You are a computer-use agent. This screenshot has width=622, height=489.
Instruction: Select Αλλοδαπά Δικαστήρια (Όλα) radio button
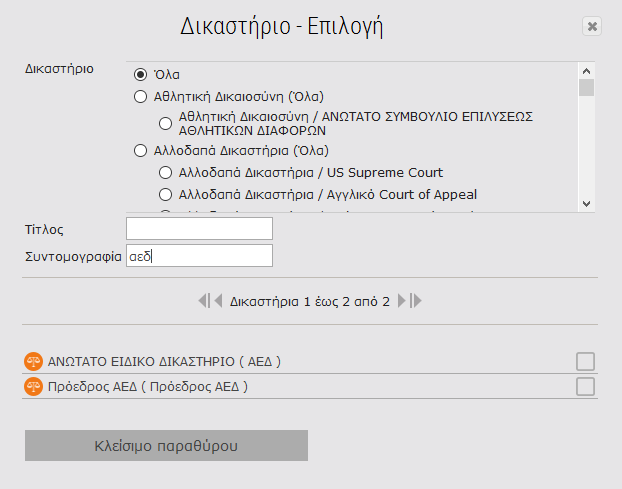pos(141,151)
